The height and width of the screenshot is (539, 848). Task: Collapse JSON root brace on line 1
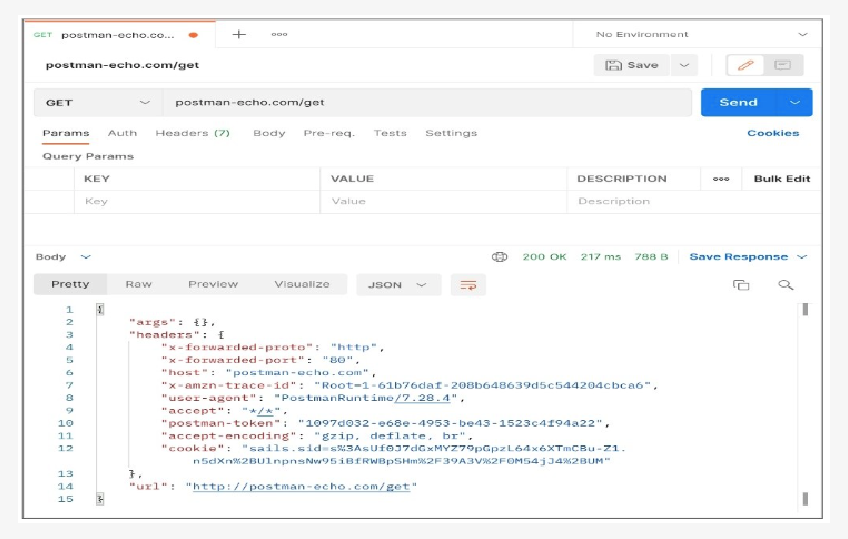click(x=100, y=309)
